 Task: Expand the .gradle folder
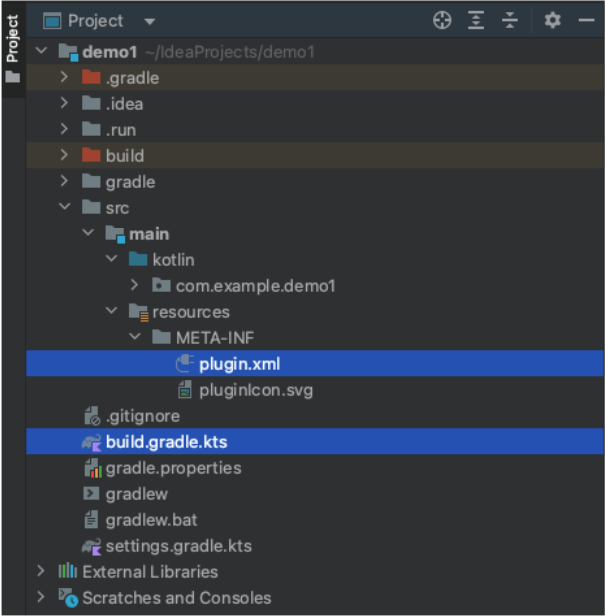point(64,77)
